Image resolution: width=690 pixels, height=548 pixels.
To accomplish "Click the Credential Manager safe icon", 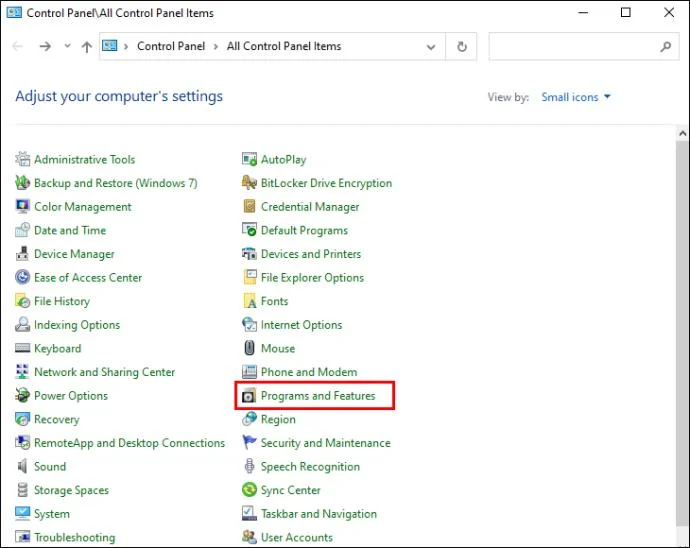I will point(250,206).
